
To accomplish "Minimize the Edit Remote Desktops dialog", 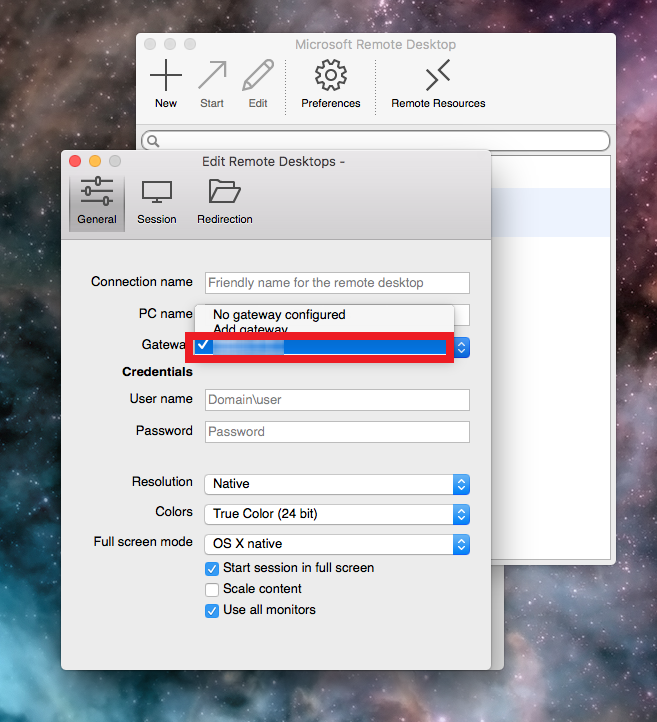I will pos(95,161).
